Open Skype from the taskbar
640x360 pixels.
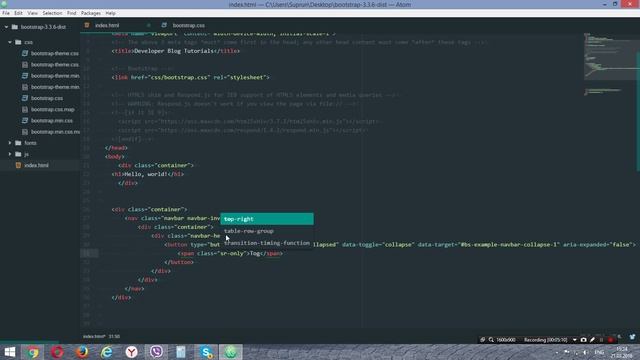206,352
